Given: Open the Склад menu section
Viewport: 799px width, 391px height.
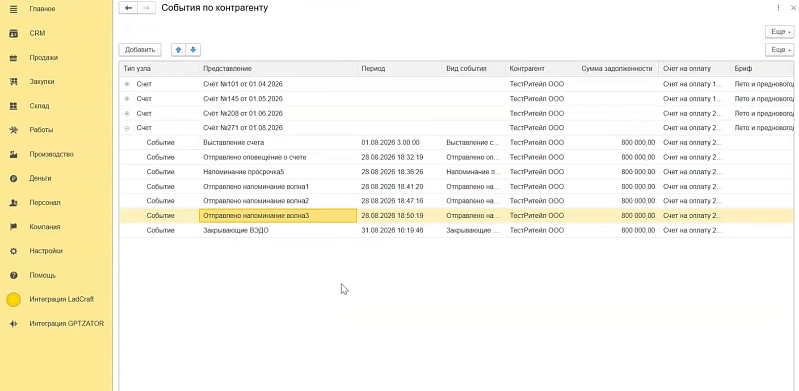Looking at the screenshot, I should pyautogui.click(x=39, y=106).
